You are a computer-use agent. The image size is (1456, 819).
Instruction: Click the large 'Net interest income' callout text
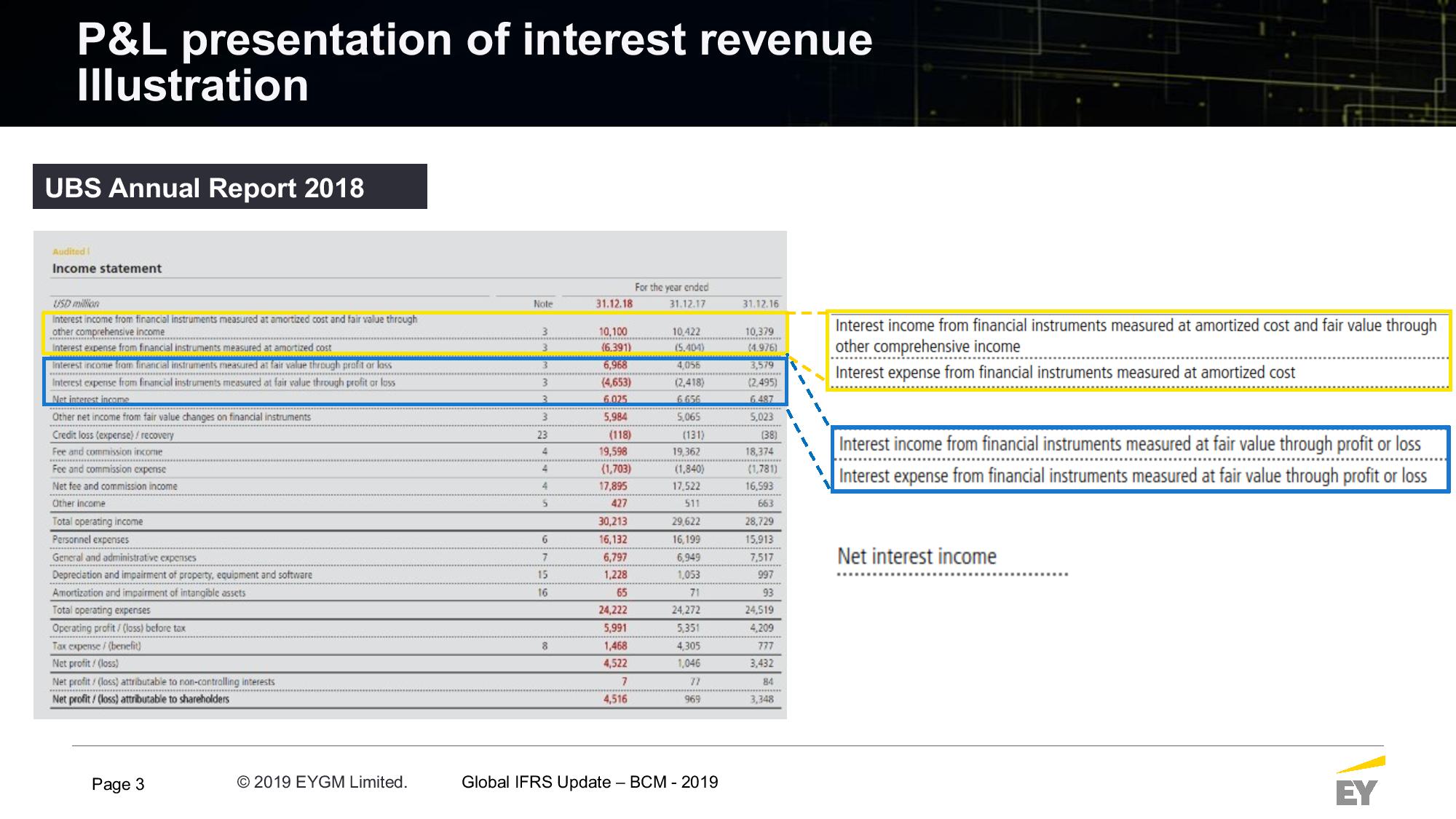pos(917,556)
